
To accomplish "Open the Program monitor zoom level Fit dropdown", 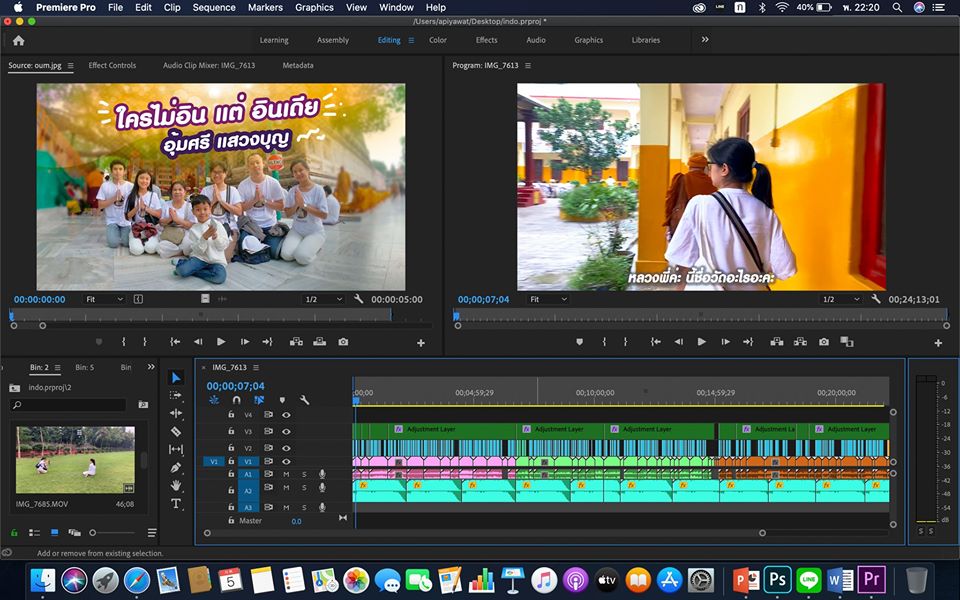I will (x=549, y=299).
